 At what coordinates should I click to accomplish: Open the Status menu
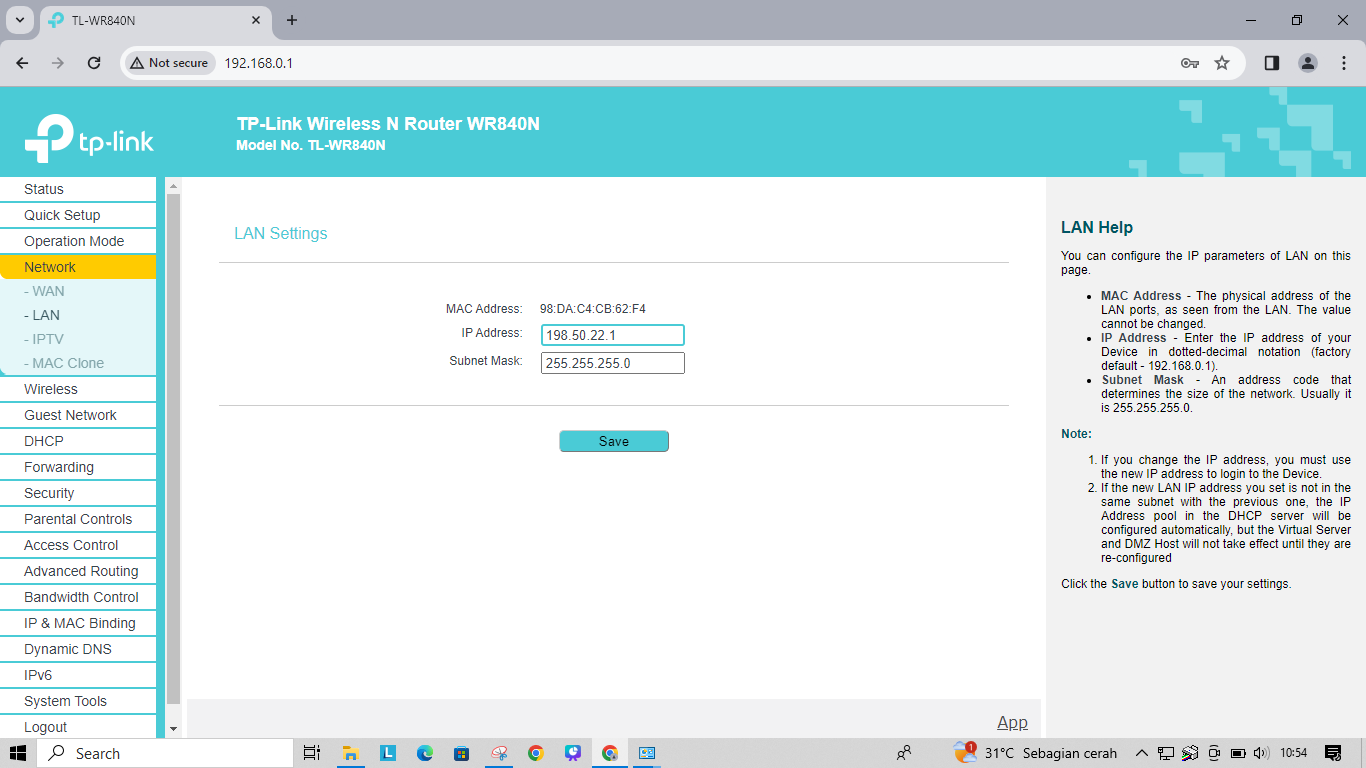[78, 189]
